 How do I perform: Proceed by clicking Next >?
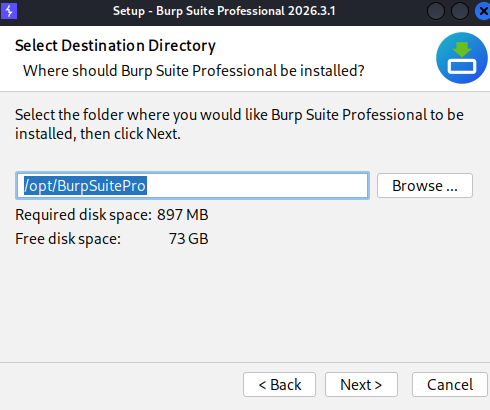point(361,385)
